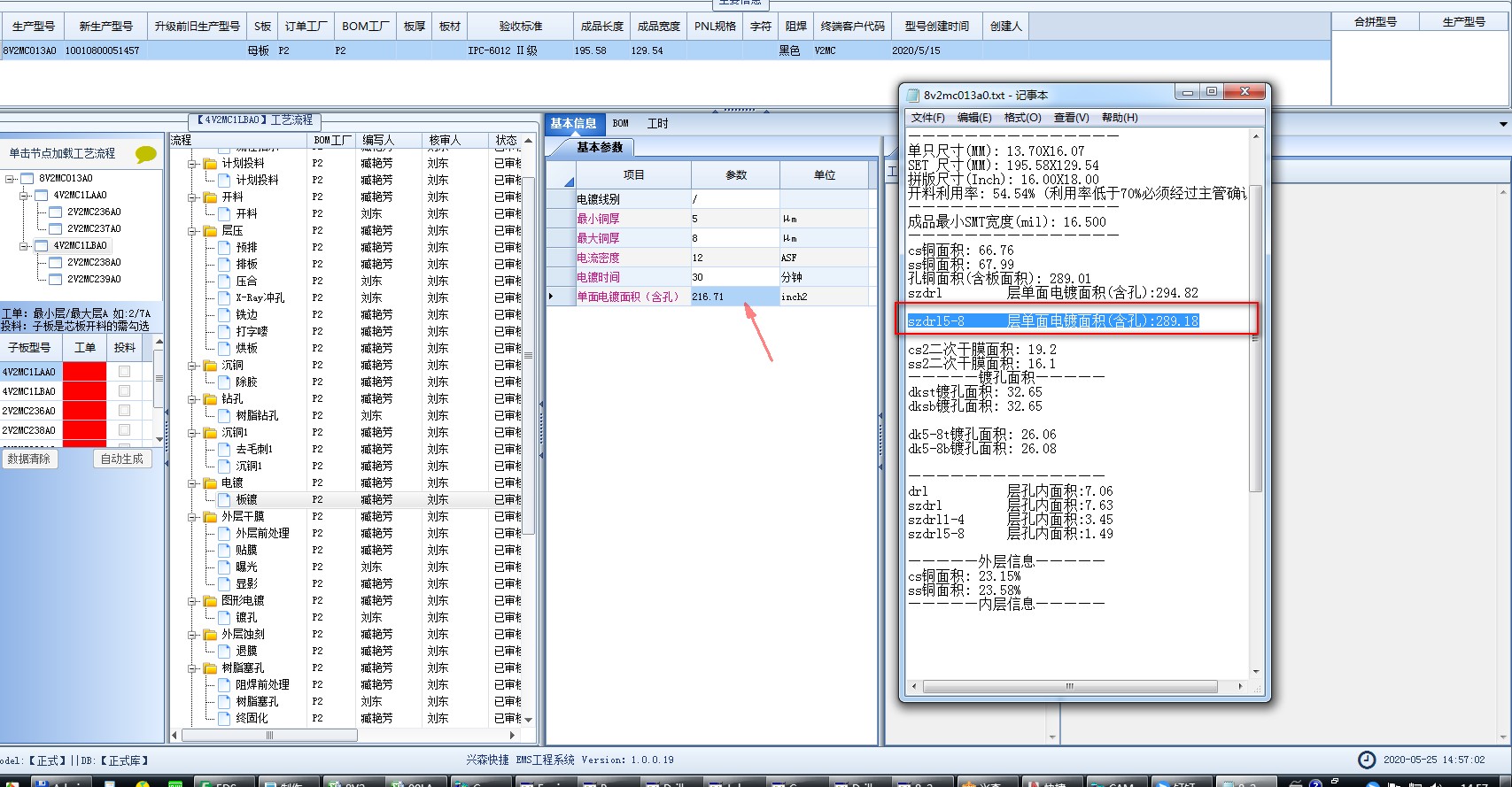Click the 图形电镀 folder icon
Viewport: 1512px width, 787px height.
(211, 601)
